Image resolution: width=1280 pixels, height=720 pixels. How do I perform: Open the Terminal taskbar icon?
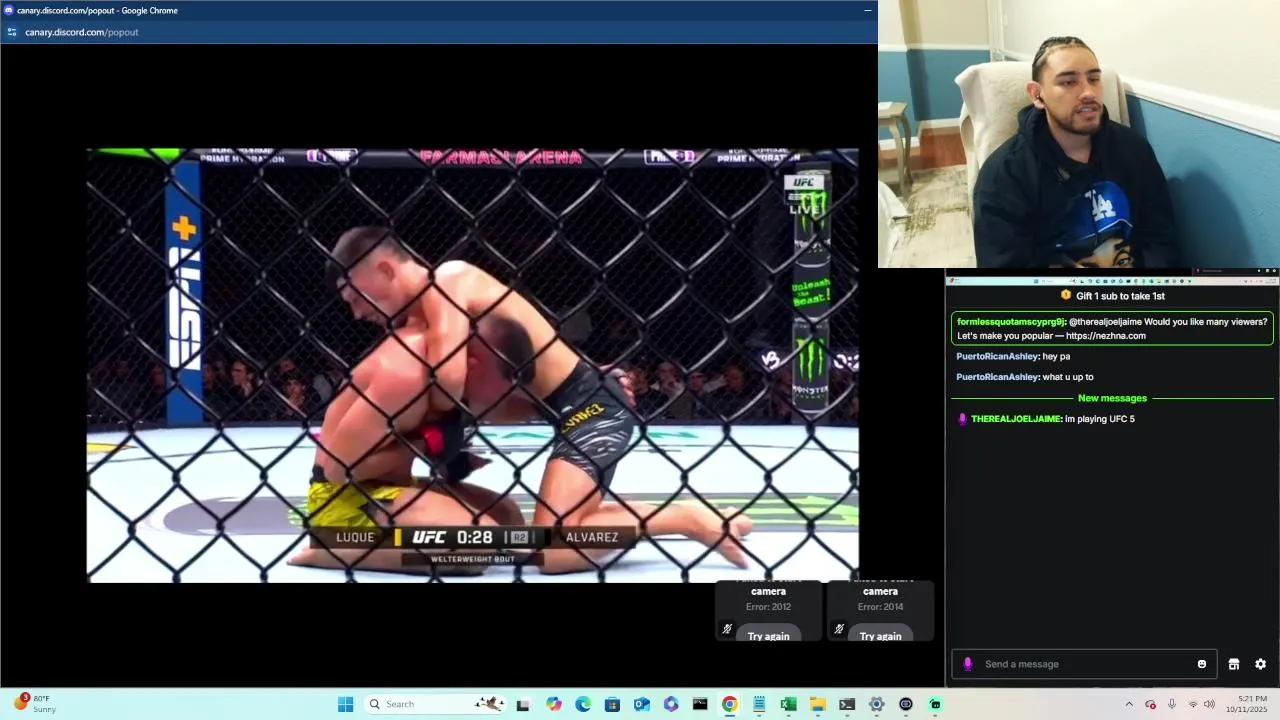pos(847,704)
